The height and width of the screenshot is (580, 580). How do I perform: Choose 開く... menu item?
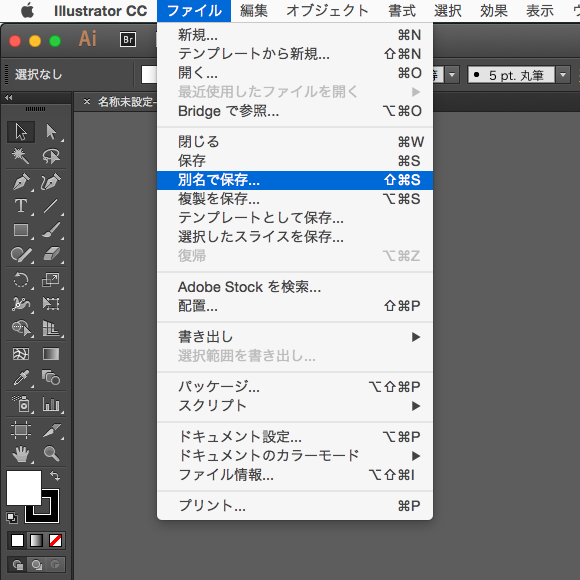[x=295, y=73]
